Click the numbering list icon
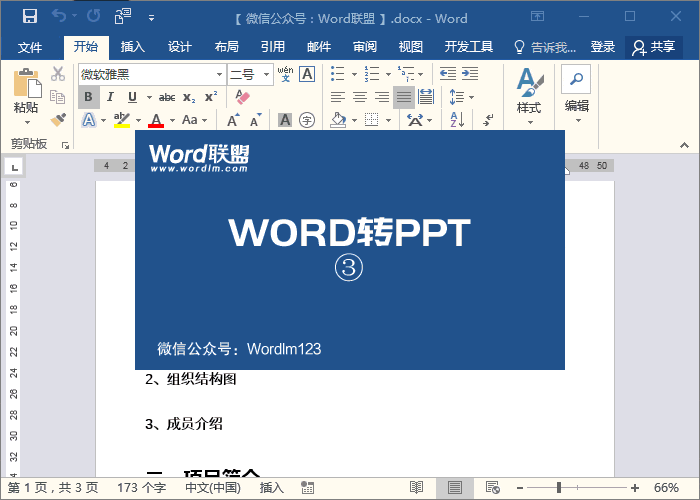Image resolution: width=700 pixels, height=500 pixels. coord(372,74)
